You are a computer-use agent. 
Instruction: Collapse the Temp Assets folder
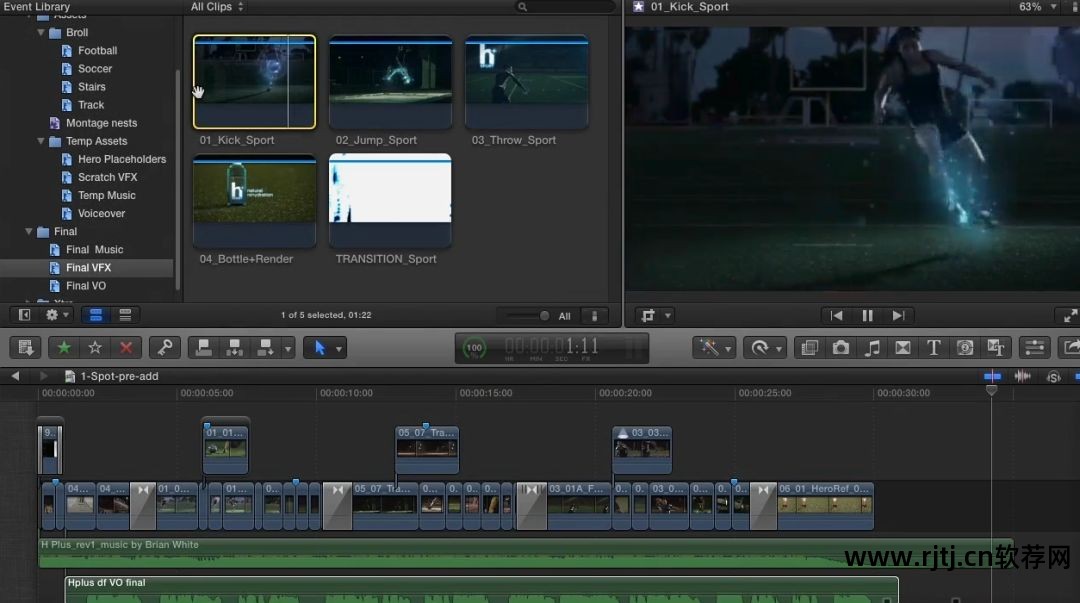tap(41, 141)
